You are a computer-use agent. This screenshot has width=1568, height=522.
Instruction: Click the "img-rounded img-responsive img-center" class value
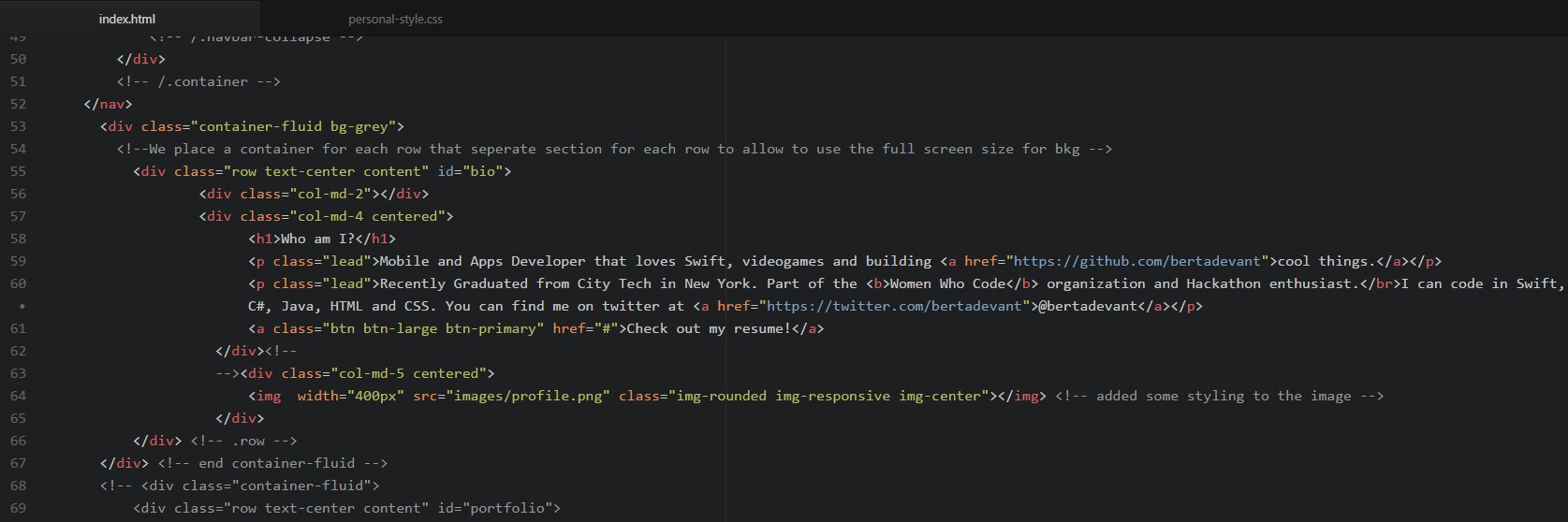coord(828,396)
